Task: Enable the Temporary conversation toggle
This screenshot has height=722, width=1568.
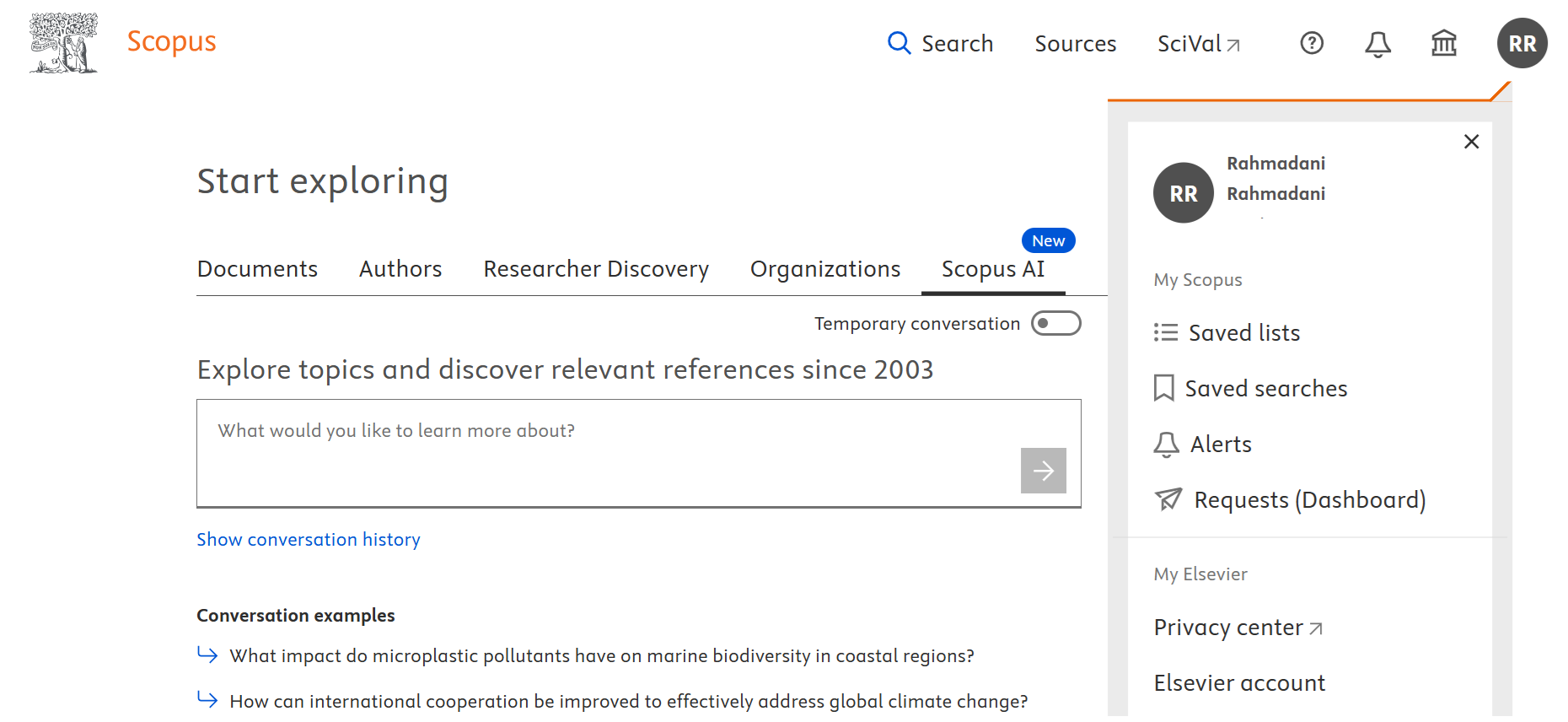Action: pos(1056,323)
